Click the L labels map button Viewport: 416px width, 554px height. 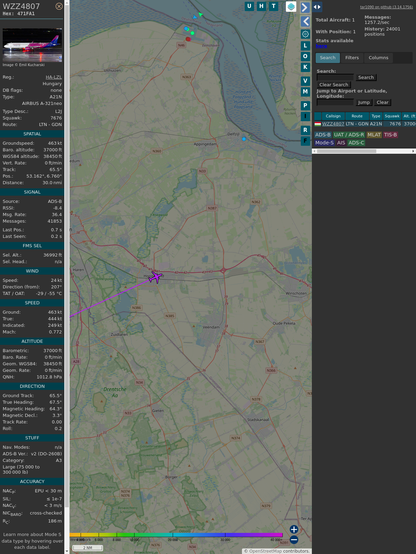pyautogui.click(x=305, y=46)
